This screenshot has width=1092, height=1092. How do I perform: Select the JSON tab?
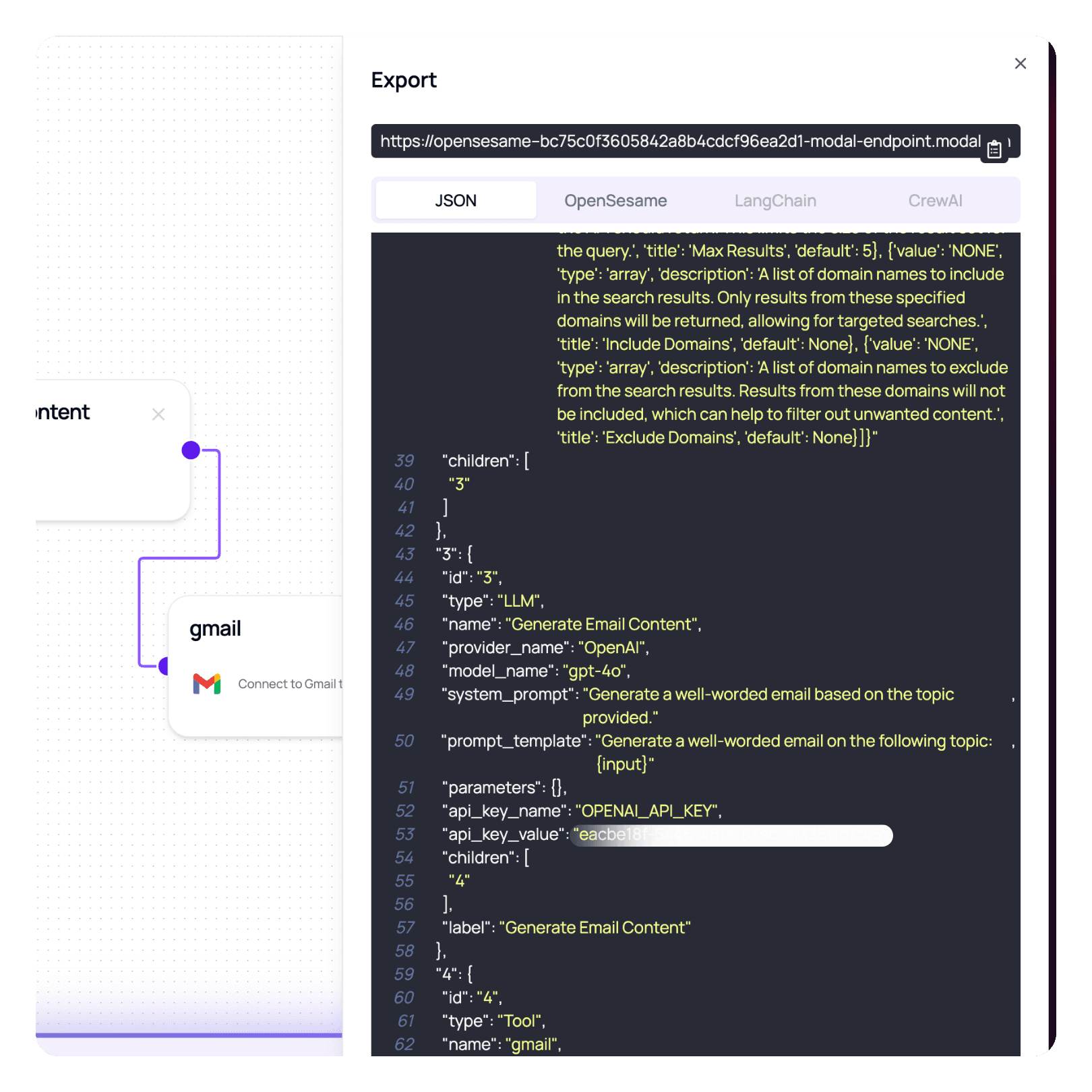[455, 200]
